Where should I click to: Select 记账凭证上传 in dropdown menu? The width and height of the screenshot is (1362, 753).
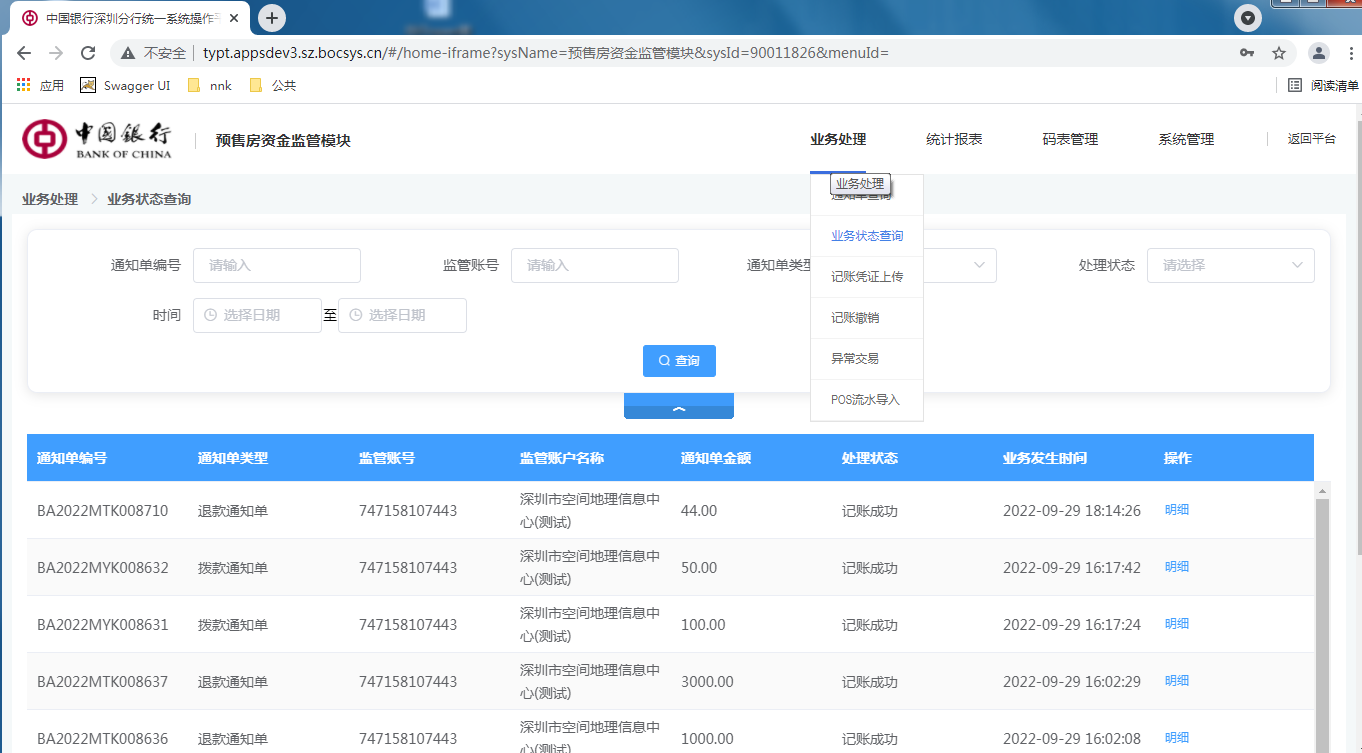pos(867,277)
